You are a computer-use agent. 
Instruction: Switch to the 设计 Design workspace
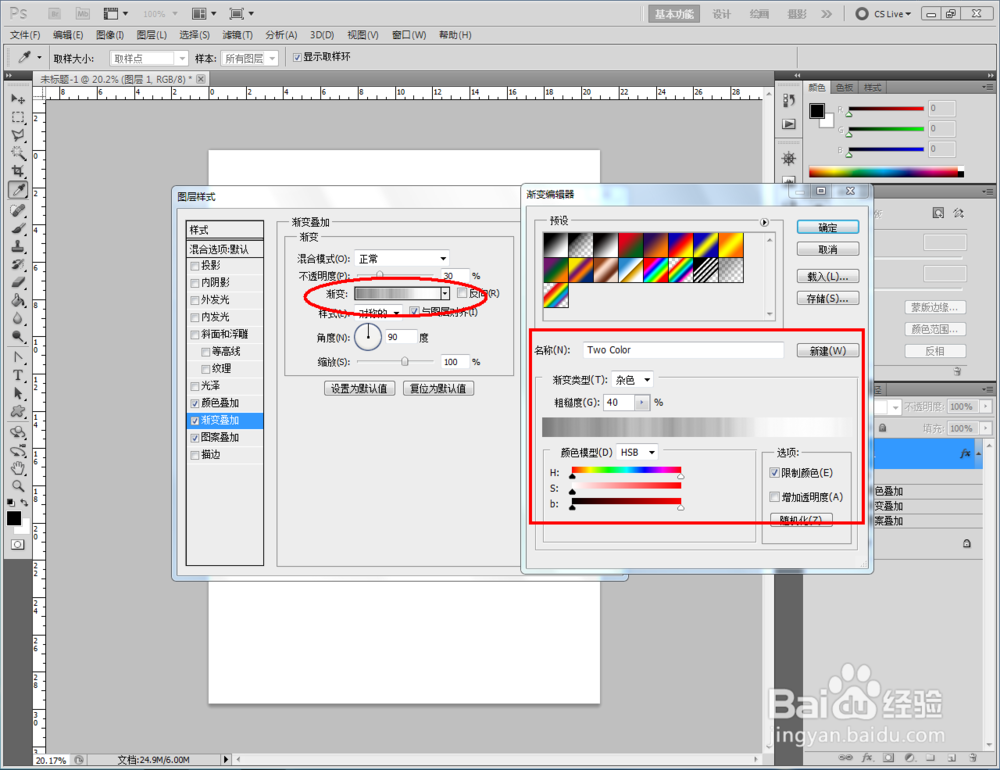721,14
